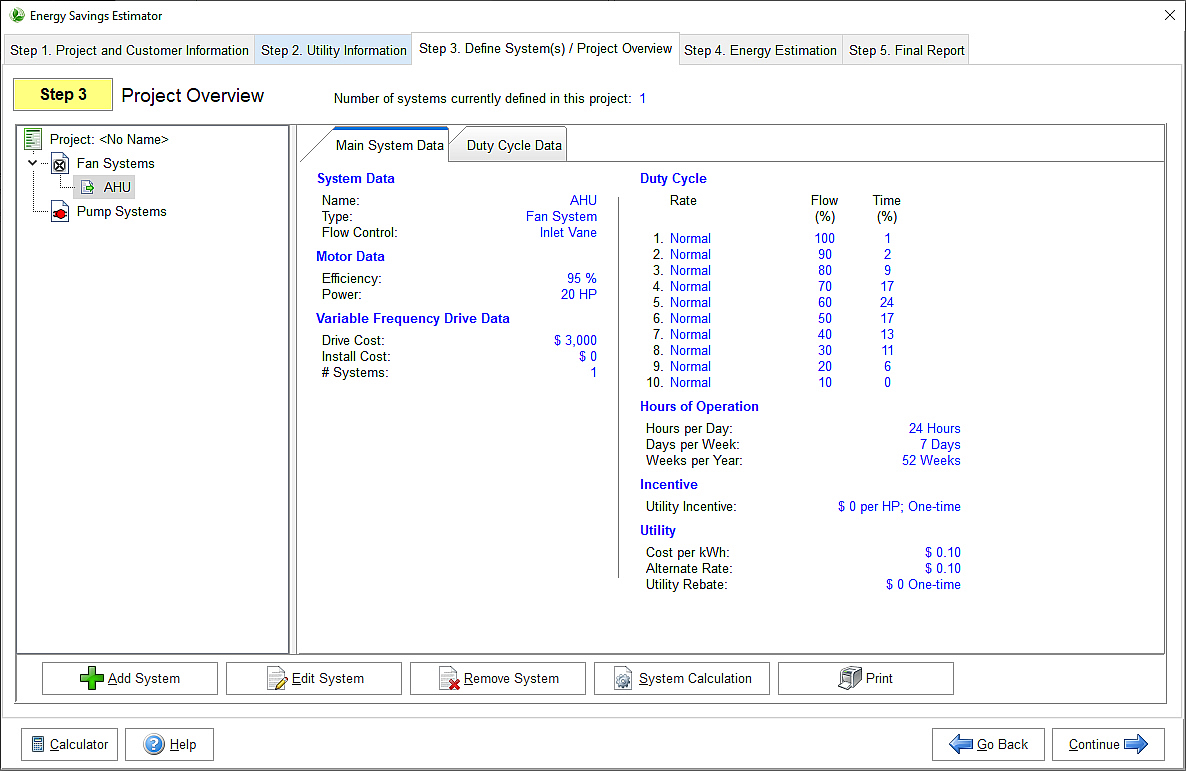This screenshot has width=1186, height=771.
Task: Open the Calculator tool
Action: pos(69,744)
